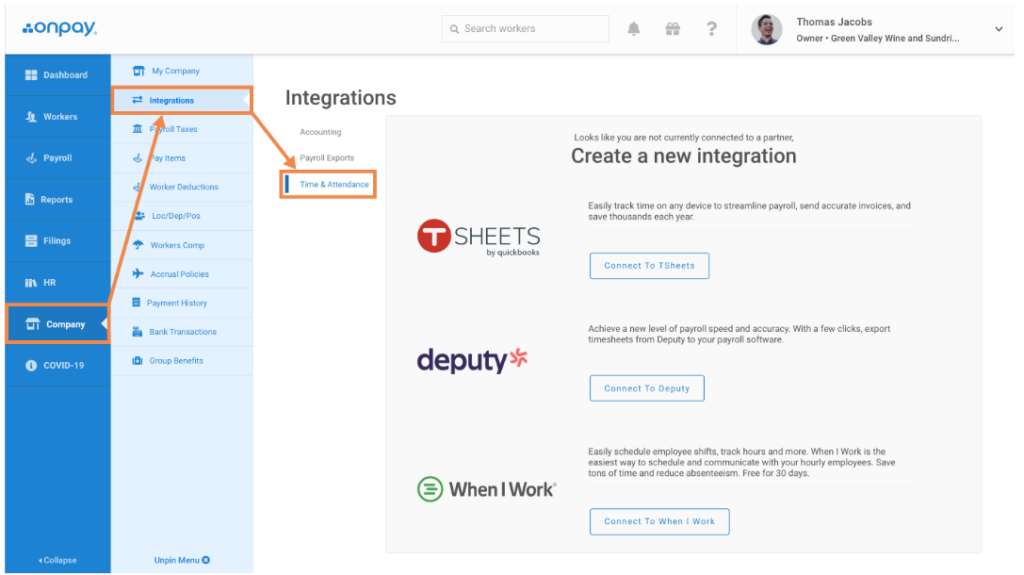Click the OnPay logo
1024x575 pixels.
[59, 28]
